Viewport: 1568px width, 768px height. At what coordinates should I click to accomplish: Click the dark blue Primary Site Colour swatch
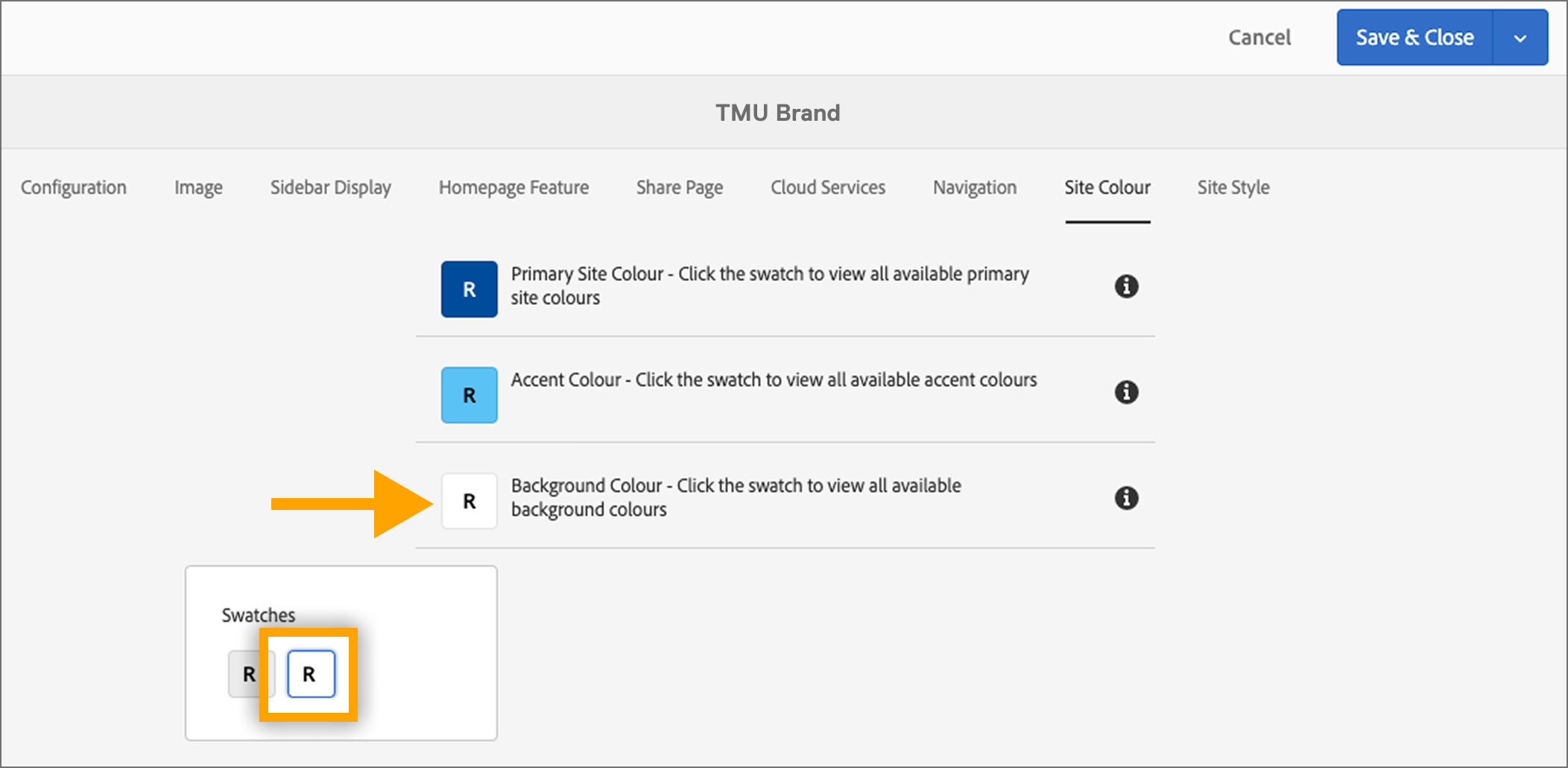tap(469, 289)
